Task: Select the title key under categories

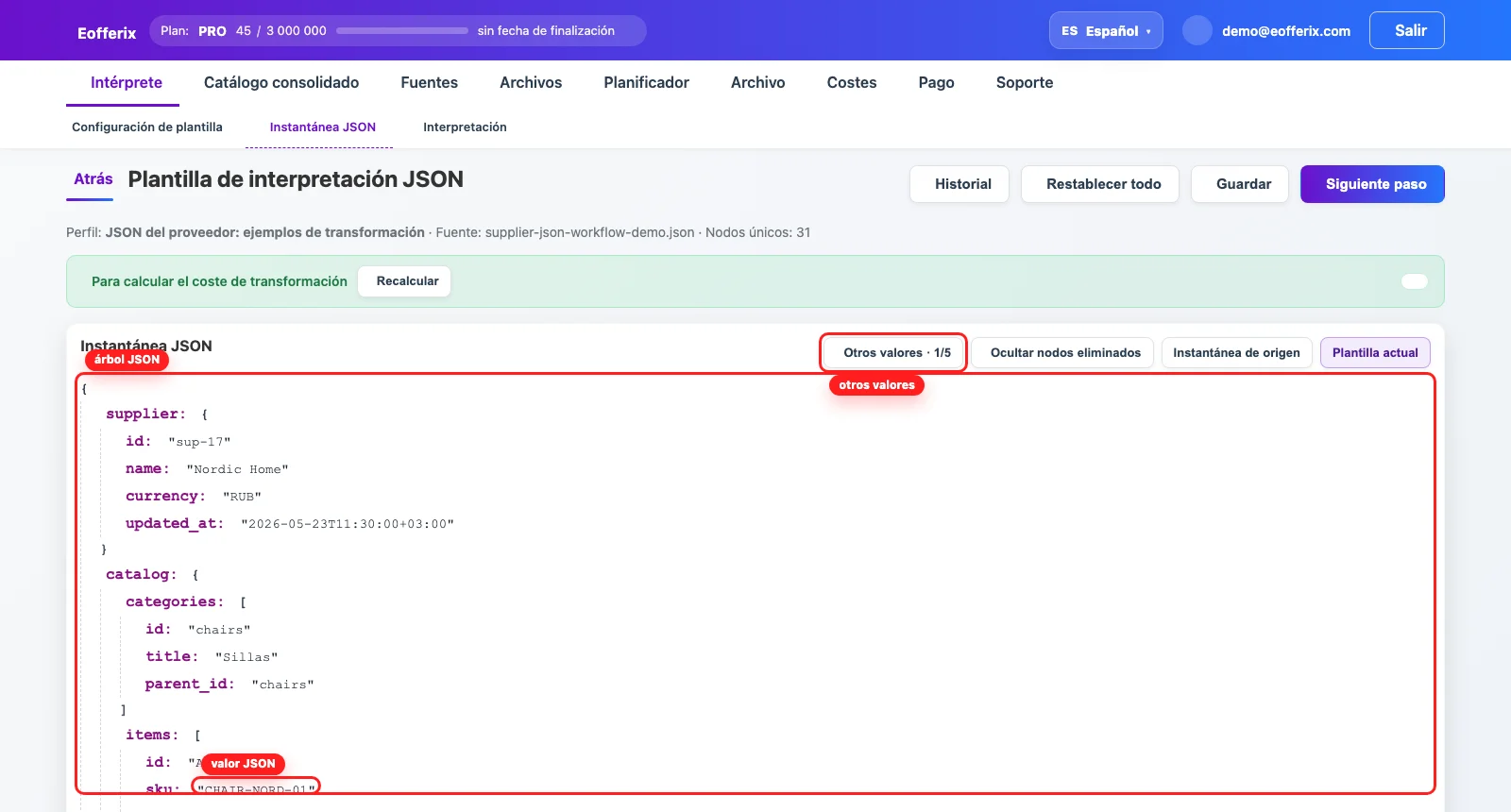Action: click(172, 656)
